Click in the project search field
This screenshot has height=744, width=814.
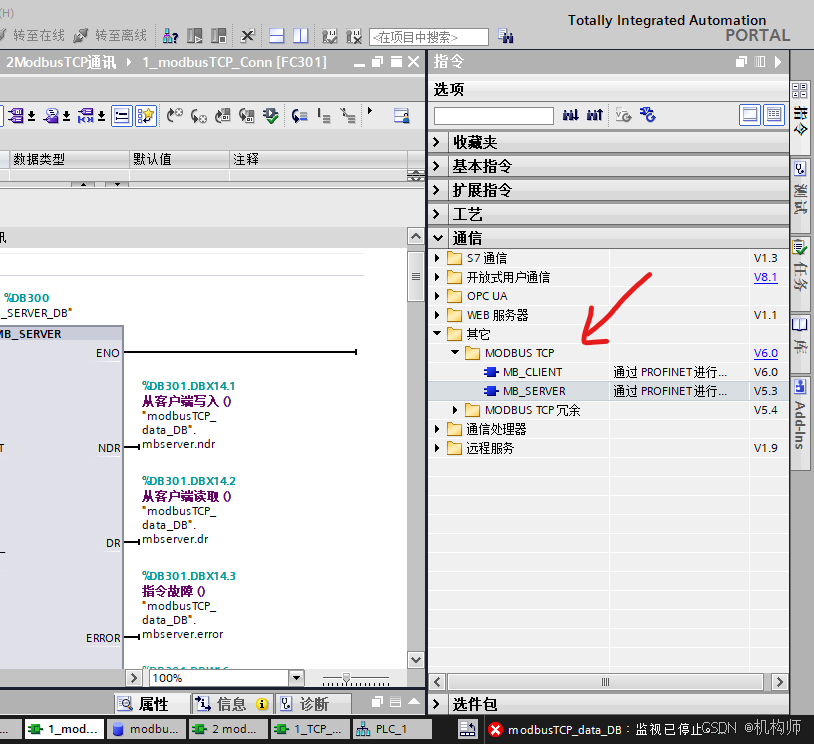[x=429, y=37]
